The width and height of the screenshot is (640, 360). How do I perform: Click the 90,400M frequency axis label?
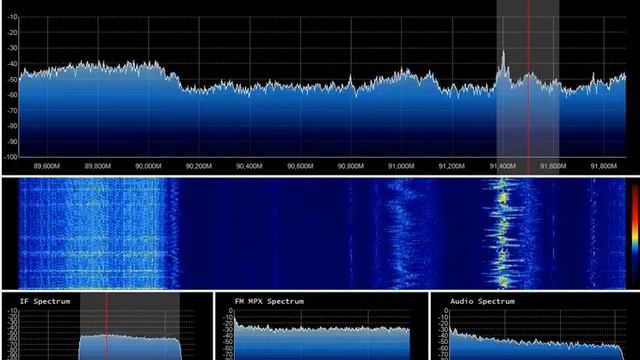click(249, 166)
